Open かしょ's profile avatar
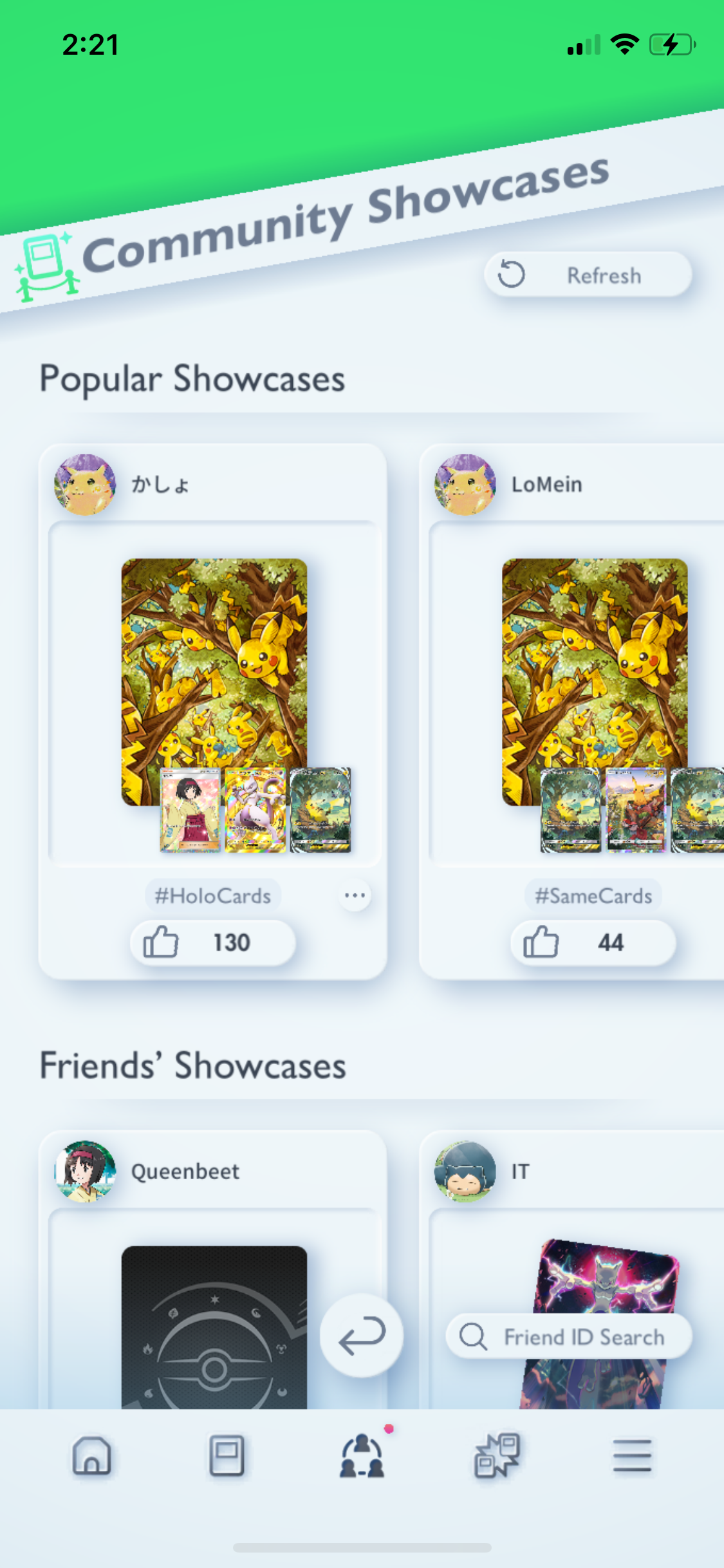This screenshot has height=1568, width=724. click(x=85, y=484)
